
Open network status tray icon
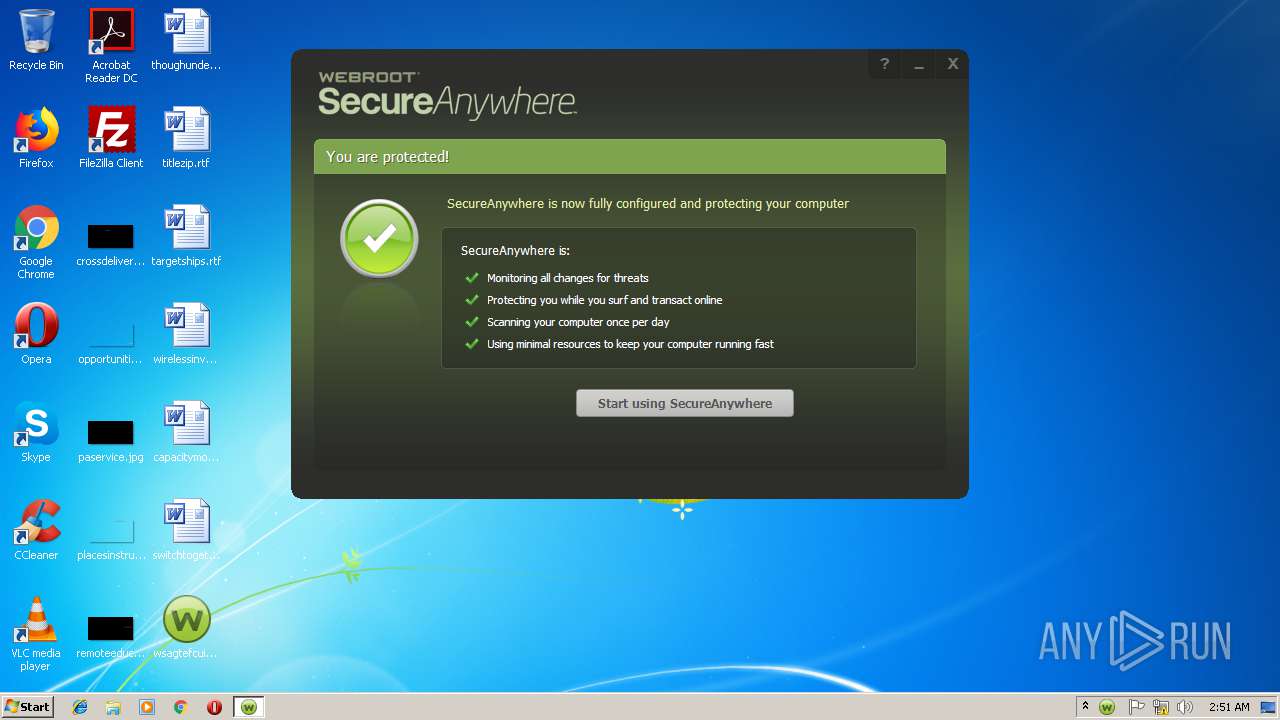click(x=1161, y=707)
